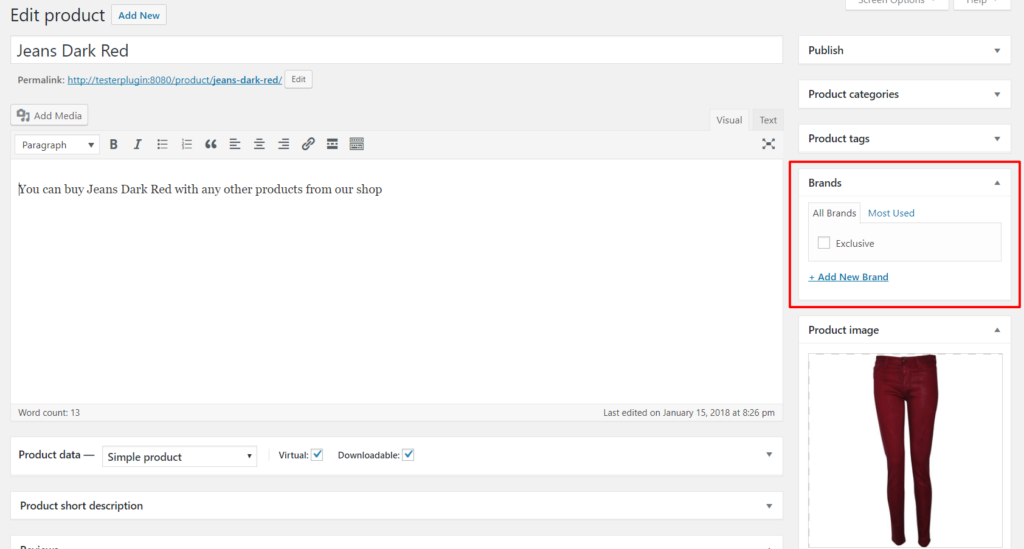Switch to the Visual editor tab
Viewport: 1024px width, 549px height.
[x=729, y=120]
